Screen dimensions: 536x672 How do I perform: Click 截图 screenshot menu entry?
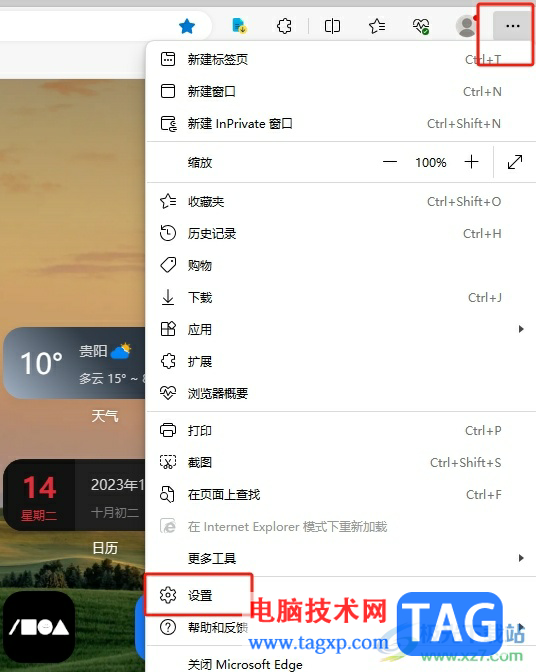tap(341, 462)
